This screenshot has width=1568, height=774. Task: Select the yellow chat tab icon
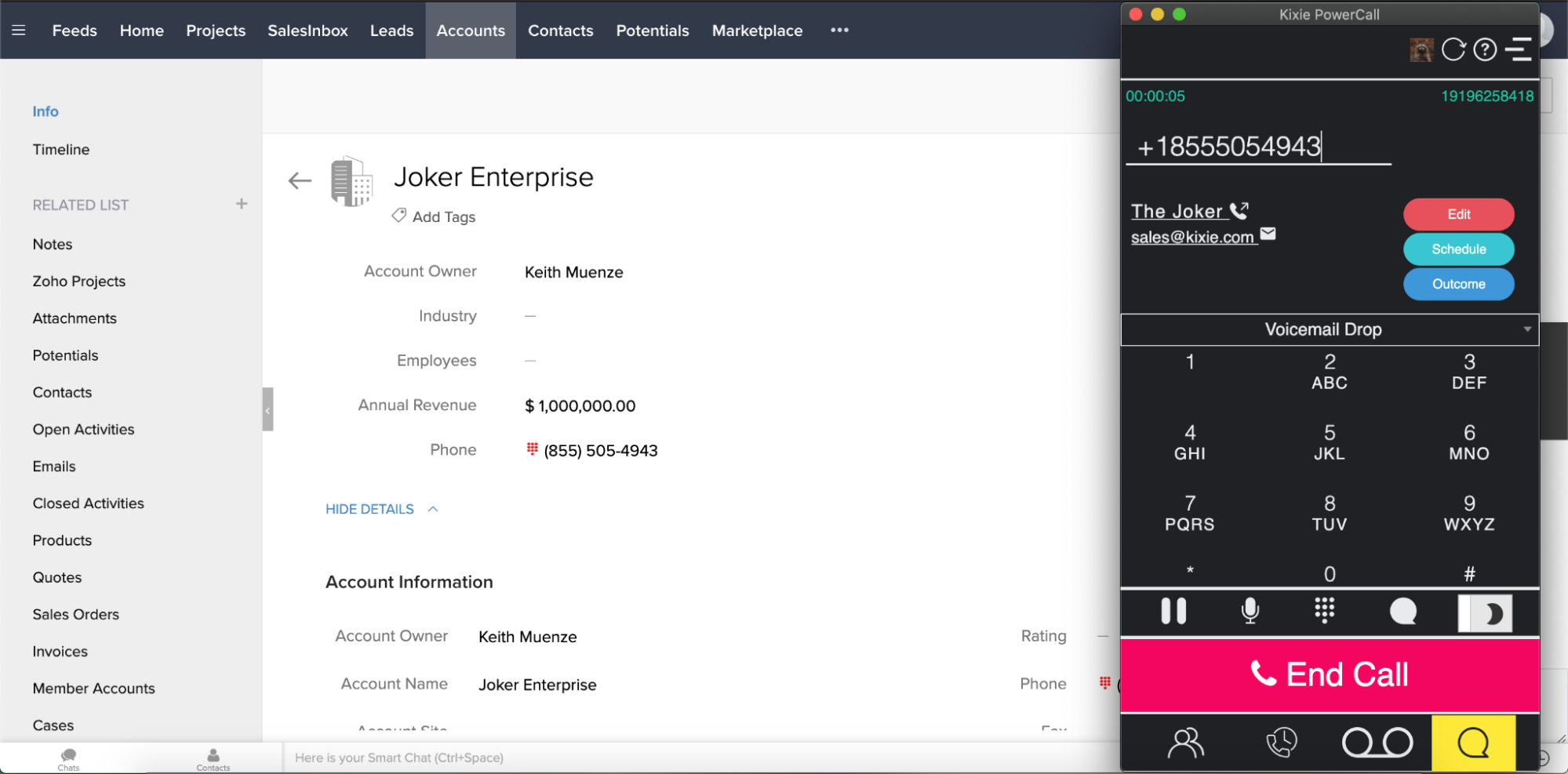pyautogui.click(x=1473, y=743)
